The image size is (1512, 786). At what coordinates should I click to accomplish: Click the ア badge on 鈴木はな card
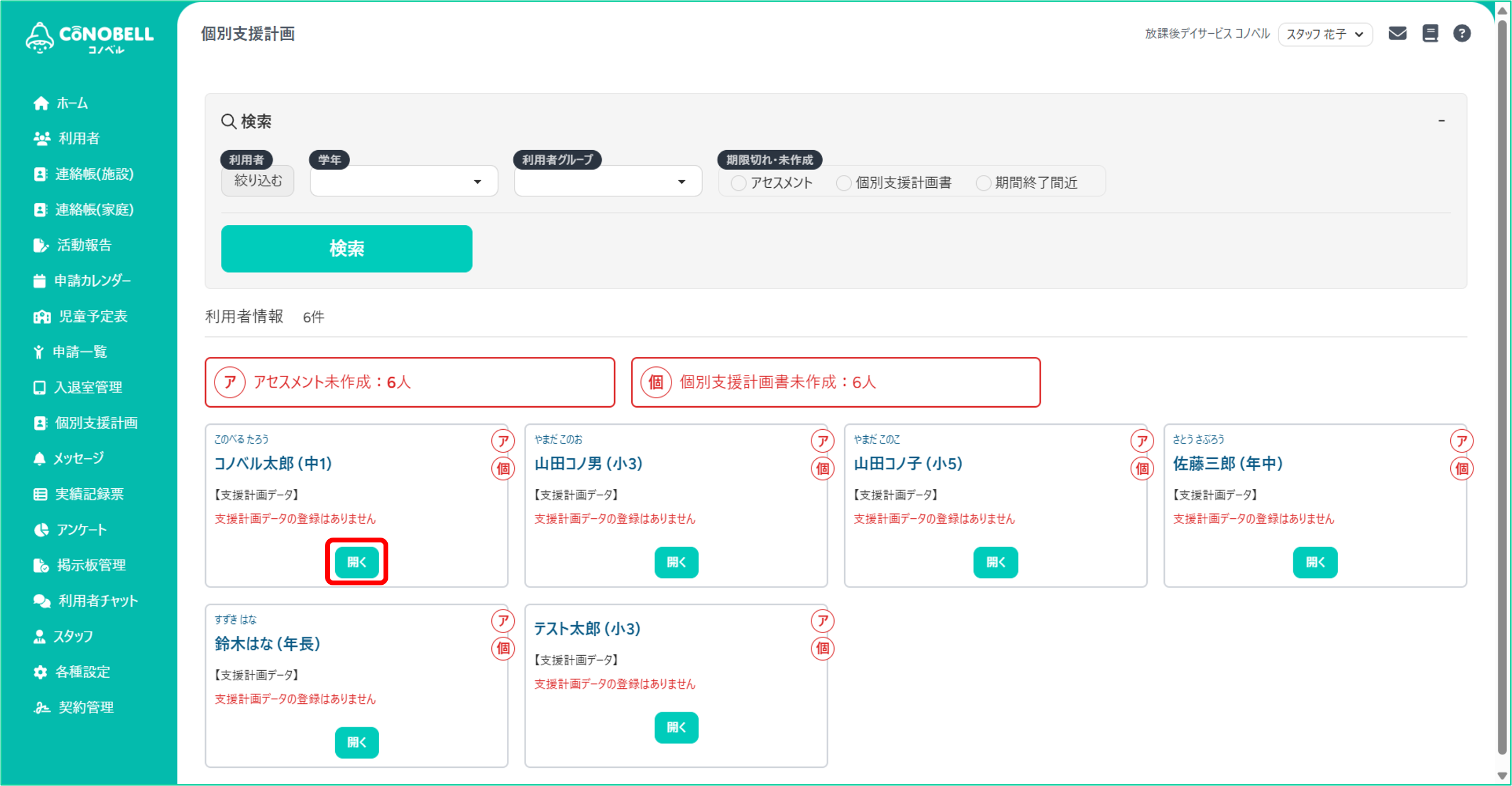pyautogui.click(x=503, y=621)
